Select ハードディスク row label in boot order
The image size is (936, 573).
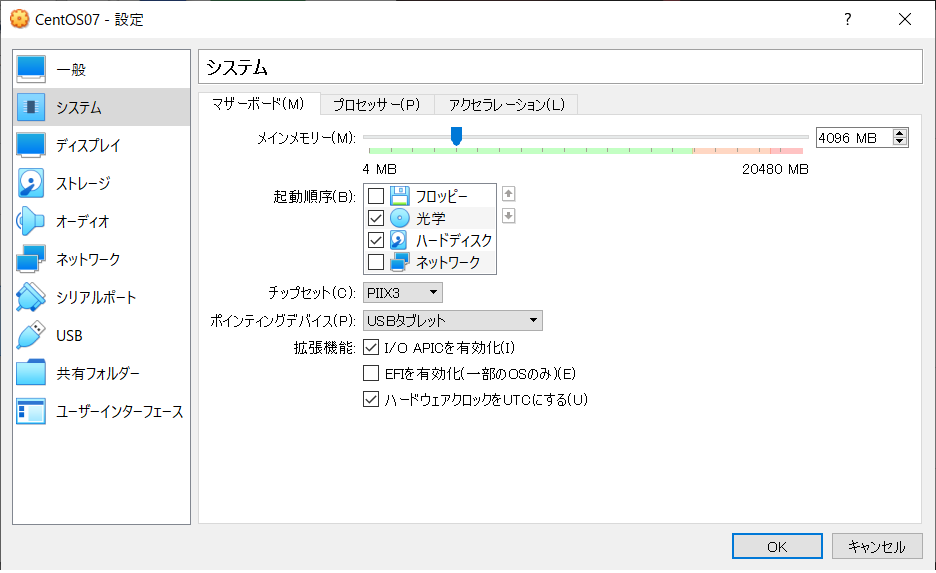coord(454,240)
